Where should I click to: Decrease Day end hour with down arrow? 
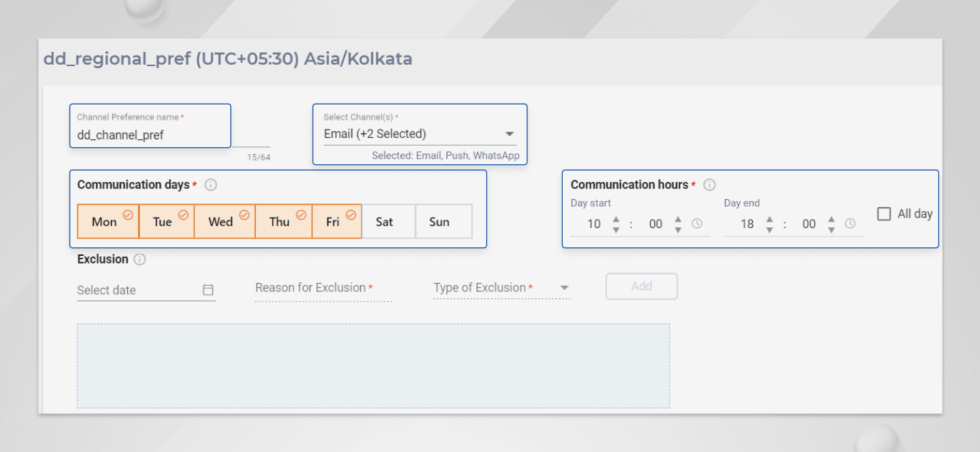769,229
